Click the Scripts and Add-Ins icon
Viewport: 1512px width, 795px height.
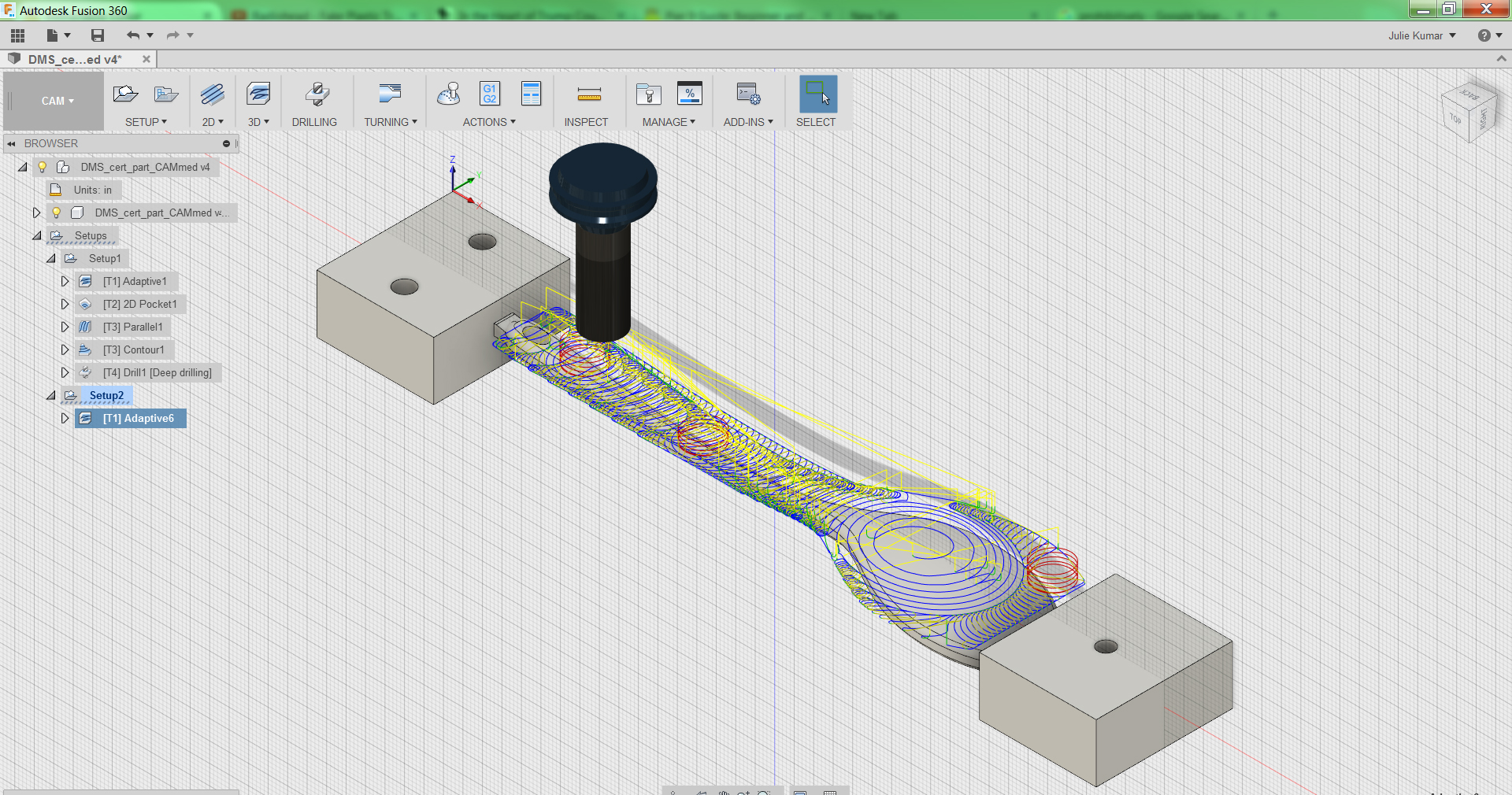[748, 94]
